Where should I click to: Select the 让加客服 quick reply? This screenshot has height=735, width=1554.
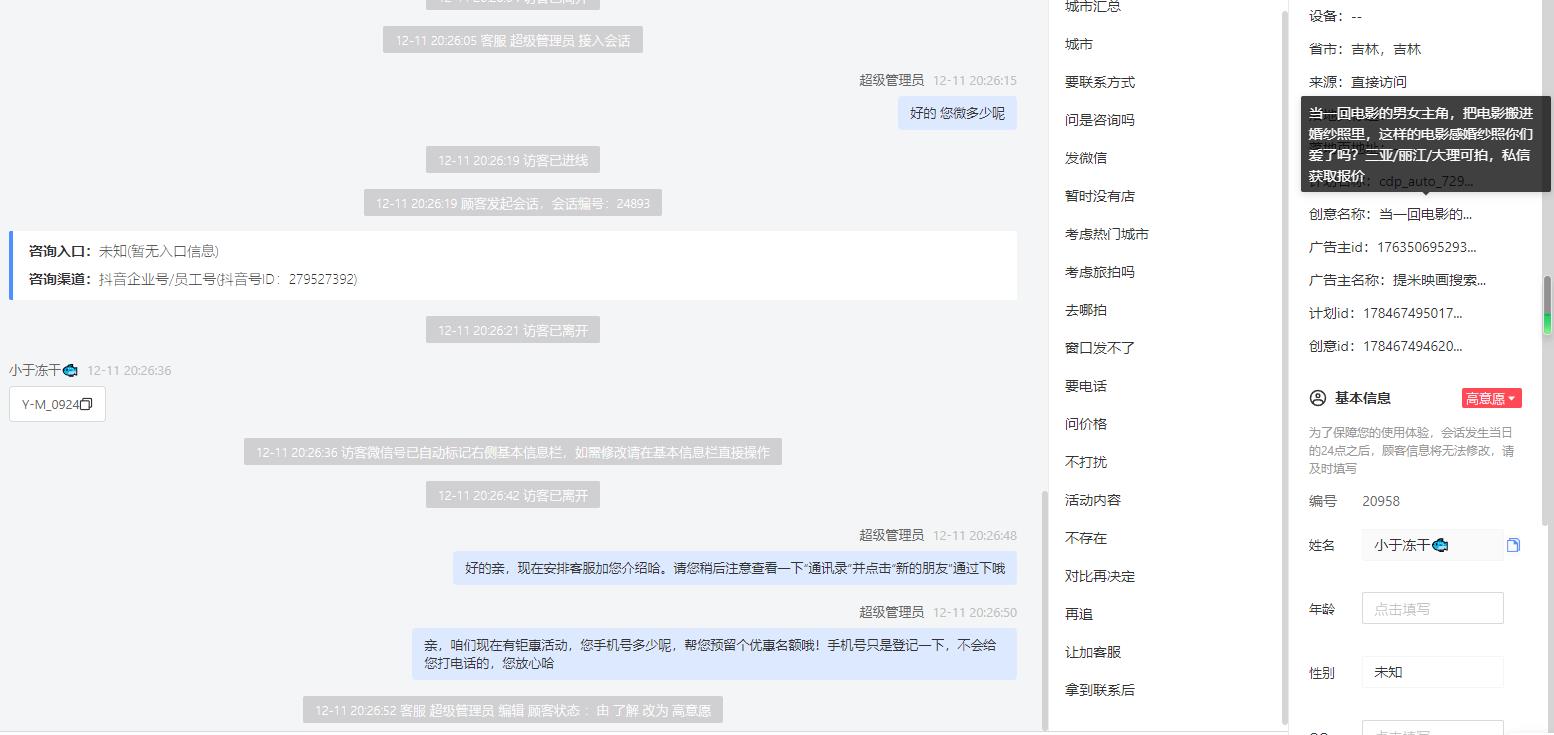click(1093, 652)
